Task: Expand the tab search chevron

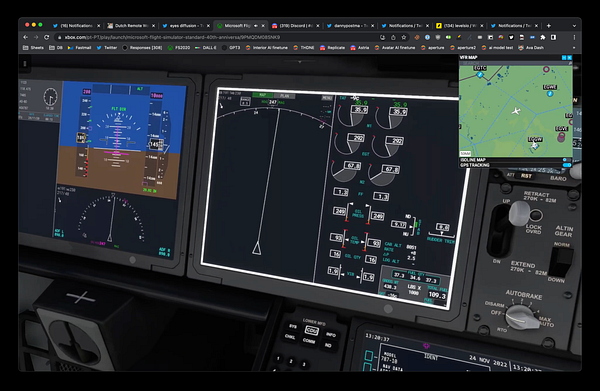Action: click(x=574, y=26)
